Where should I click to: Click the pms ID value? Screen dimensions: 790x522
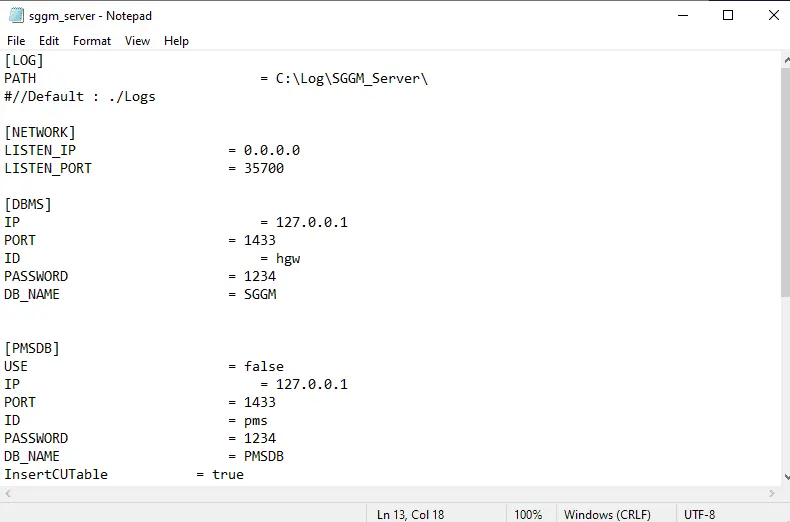tap(255, 421)
